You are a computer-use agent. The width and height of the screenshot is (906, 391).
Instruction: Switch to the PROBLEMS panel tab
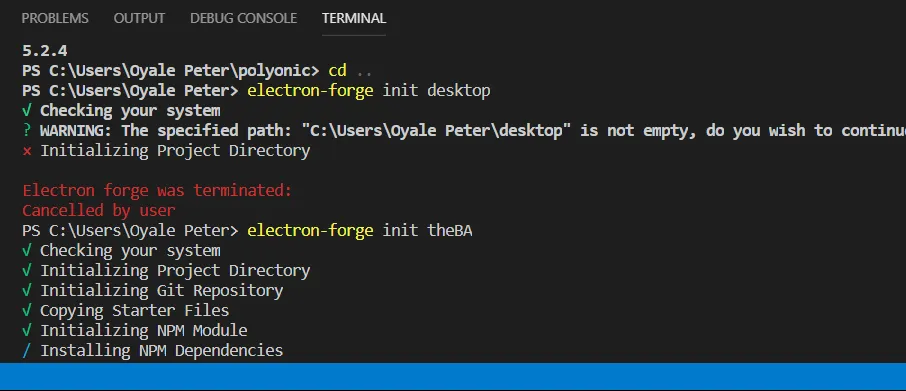point(55,18)
